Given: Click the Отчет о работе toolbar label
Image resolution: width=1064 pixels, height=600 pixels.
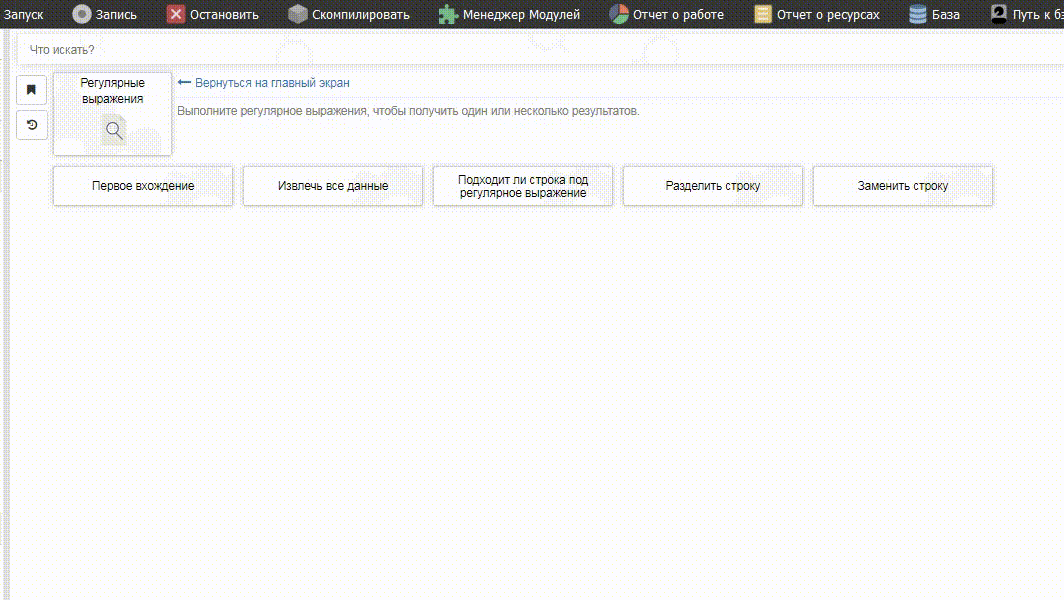Looking at the screenshot, I should pyautogui.click(x=678, y=14).
